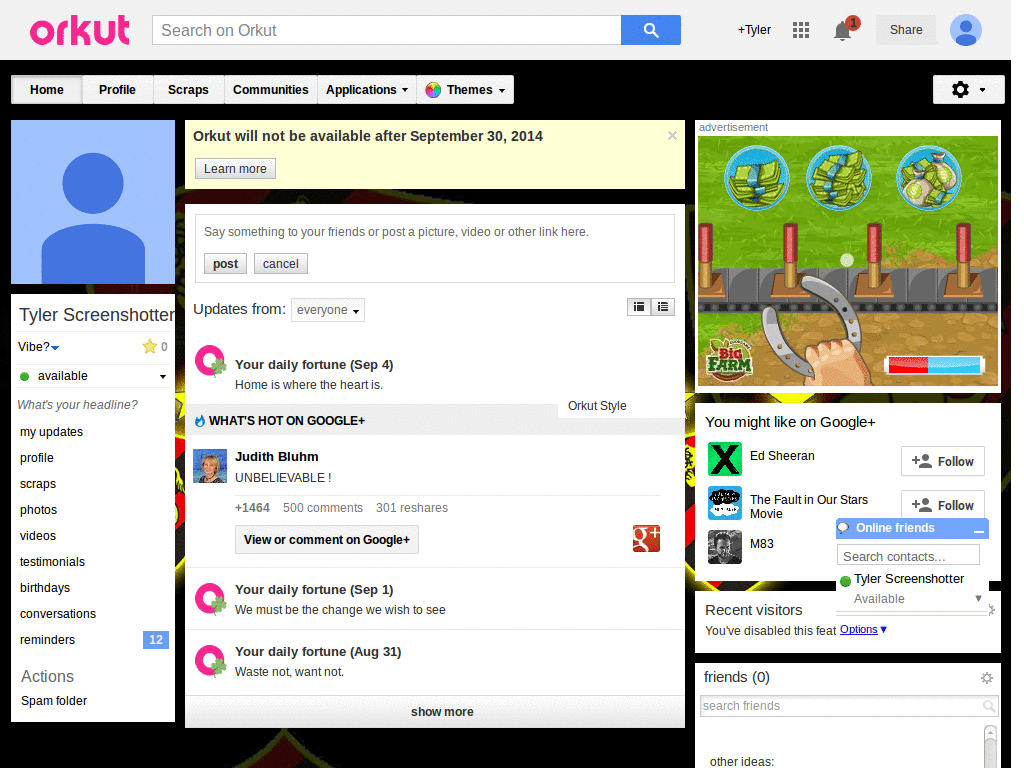Click the +Tyler link
Viewport: 1024px width, 768px height.
tap(754, 30)
